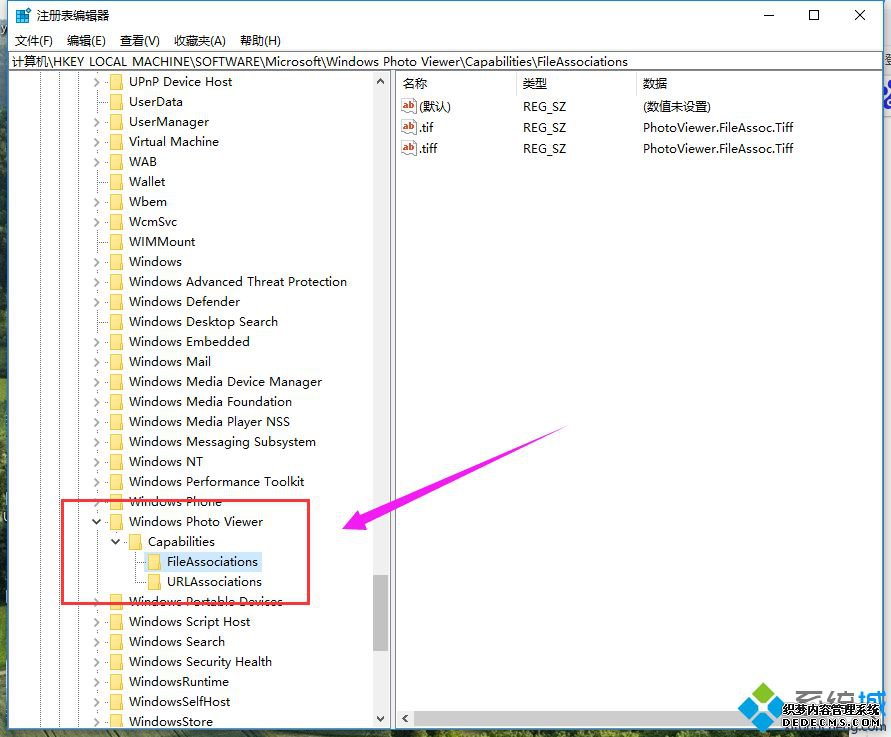Expand the WcmSvc key
Image resolution: width=891 pixels, height=737 pixels.
[97, 222]
